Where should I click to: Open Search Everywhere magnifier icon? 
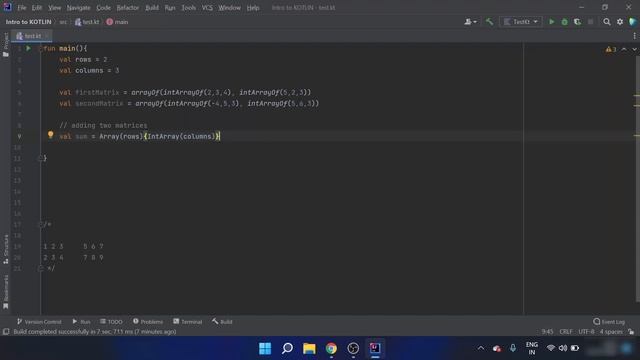point(607,22)
